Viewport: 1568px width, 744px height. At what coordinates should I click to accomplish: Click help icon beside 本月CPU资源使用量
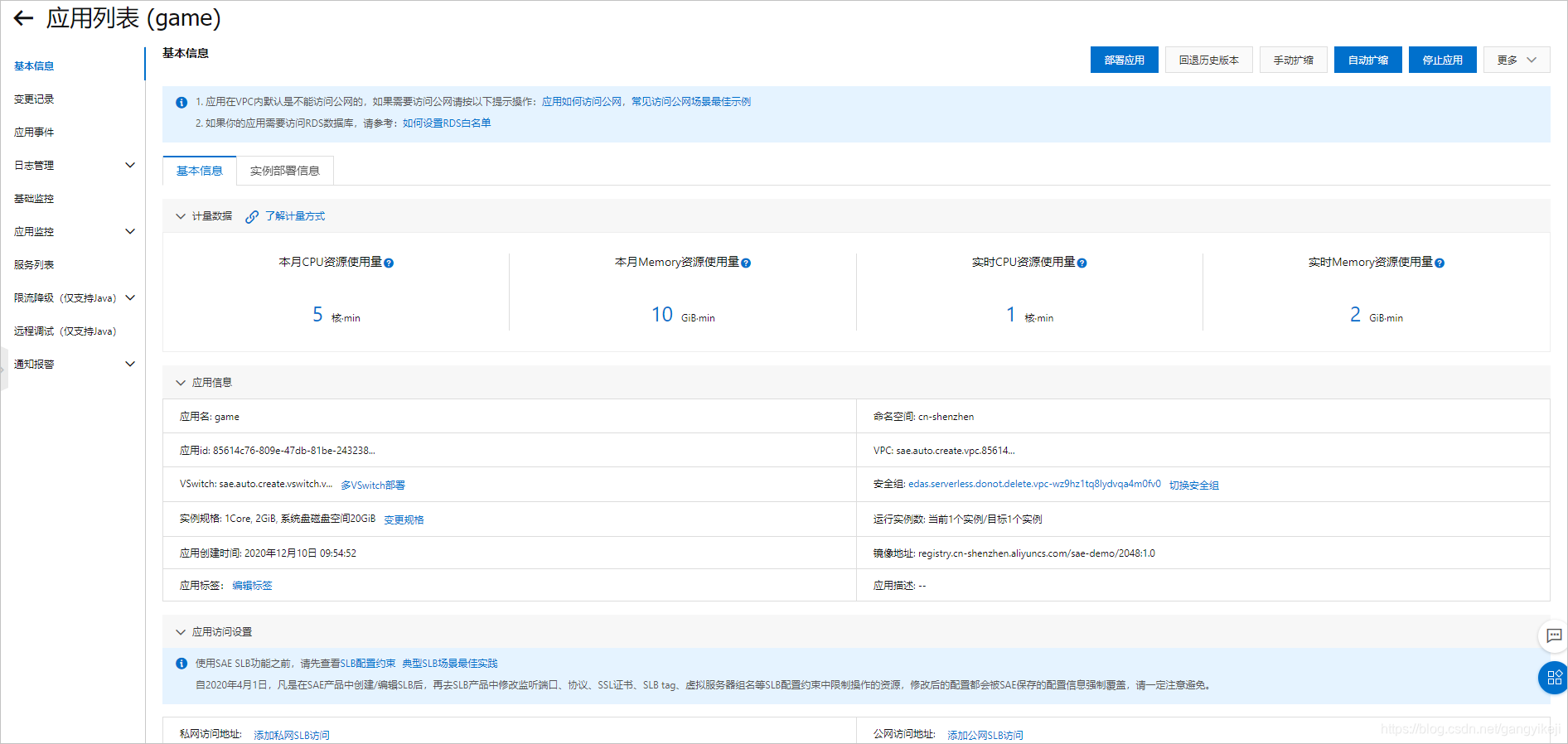click(389, 263)
